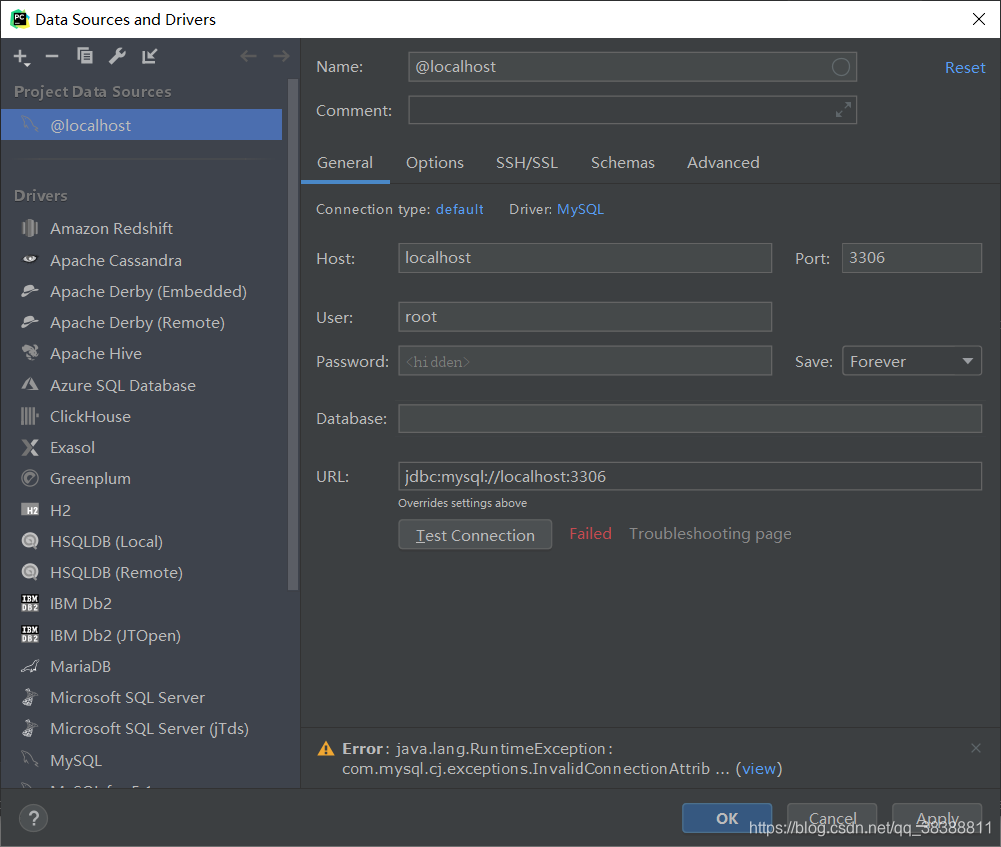
Task: Go back with the left arrow
Action: pos(248,56)
